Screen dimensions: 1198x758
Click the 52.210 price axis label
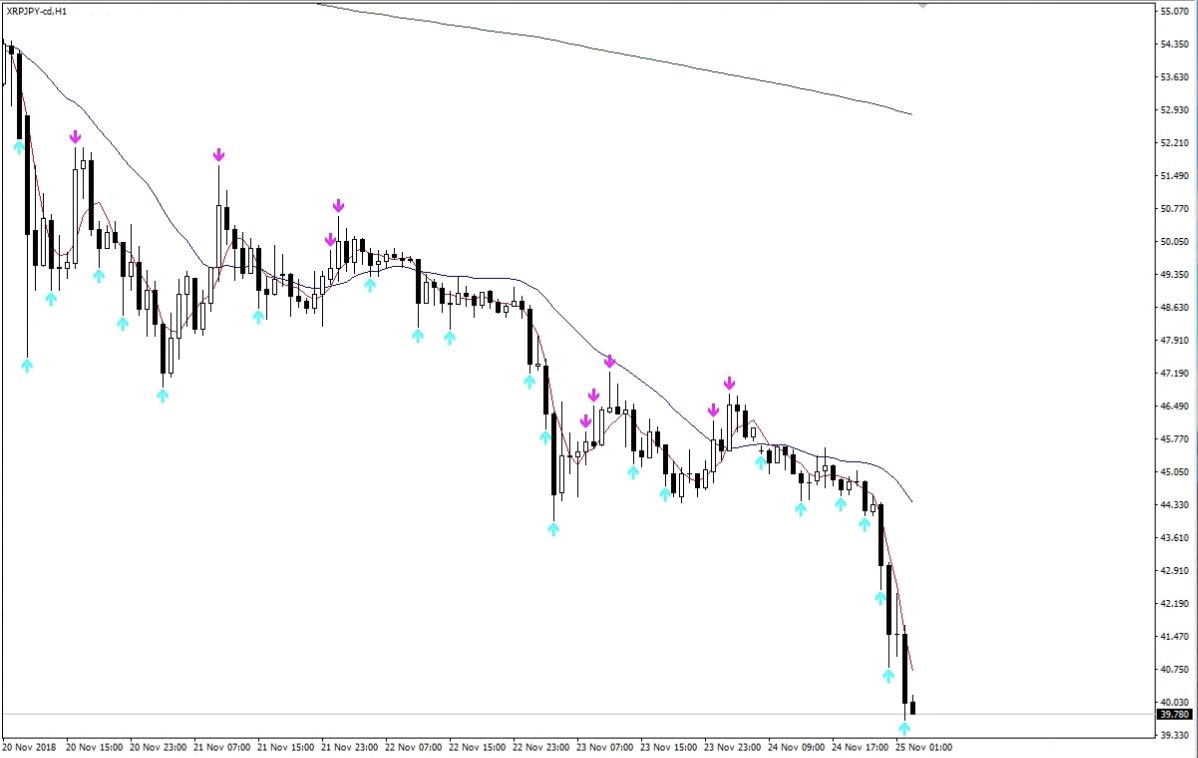pos(1175,143)
